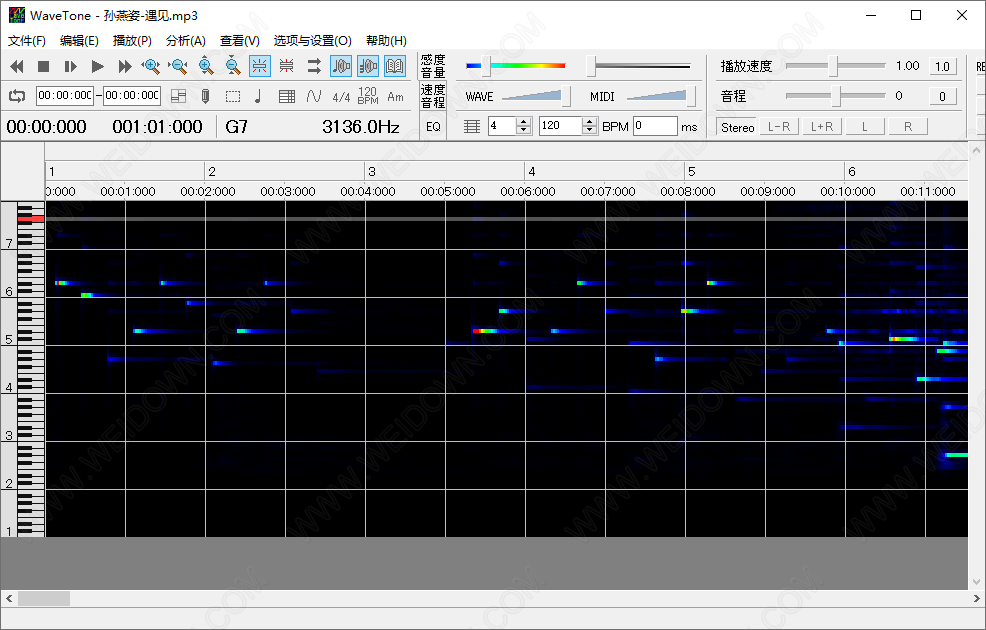
Task: Toggle the highlighted horizontal-bar spectrum display icon
Action: coord(260,66)
